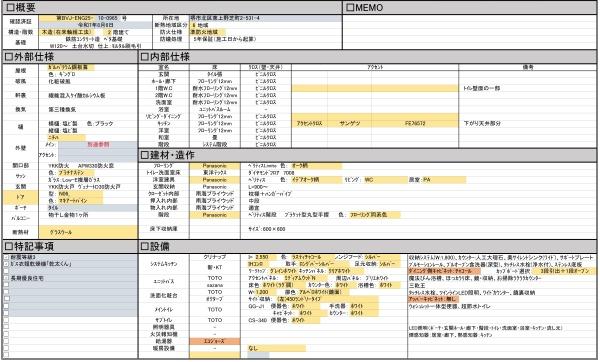The width and height of the screenshot is (600, 362).
Task: Select the 火災報知機 row label
Action: pos(164,334)
